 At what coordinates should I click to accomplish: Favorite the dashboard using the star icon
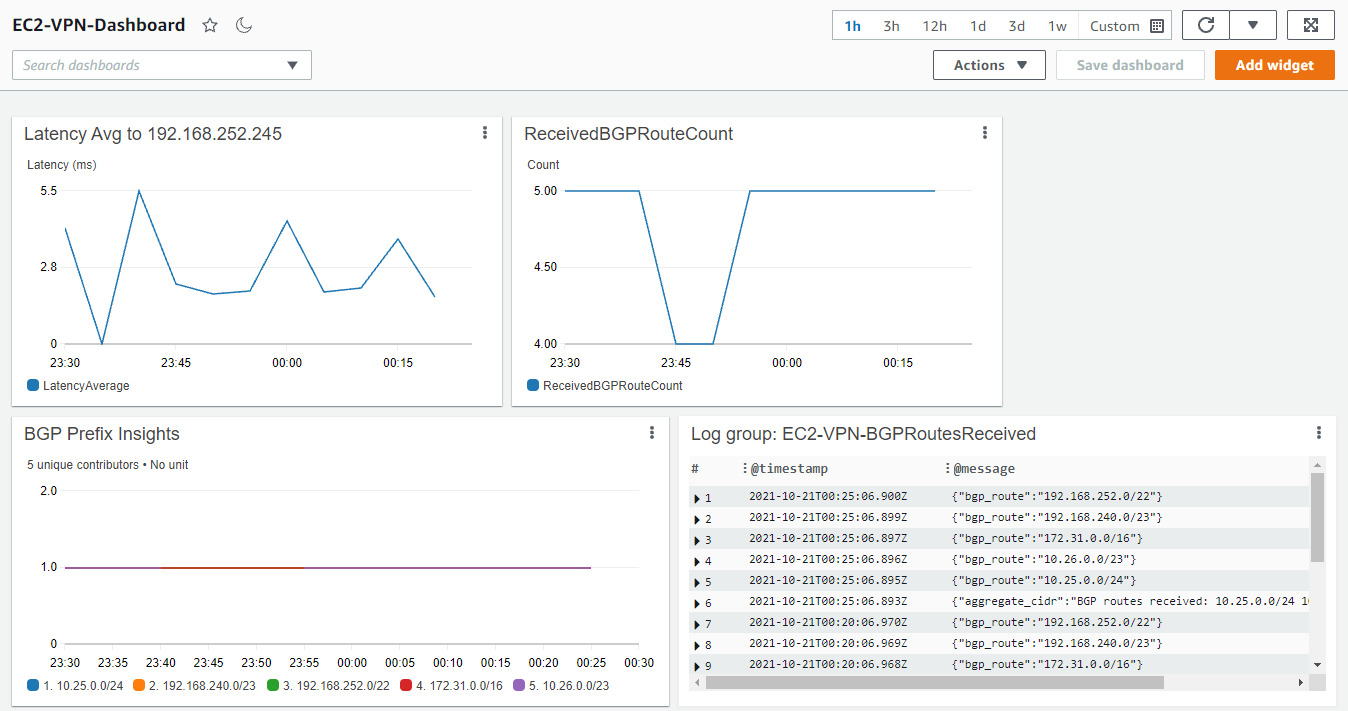[210, 25]
